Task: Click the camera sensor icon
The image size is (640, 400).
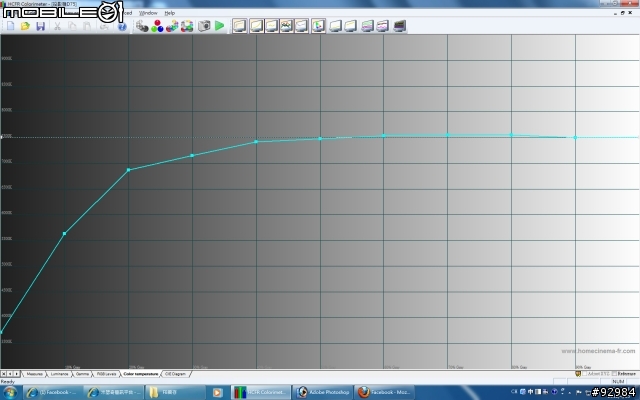Action: 204,26
